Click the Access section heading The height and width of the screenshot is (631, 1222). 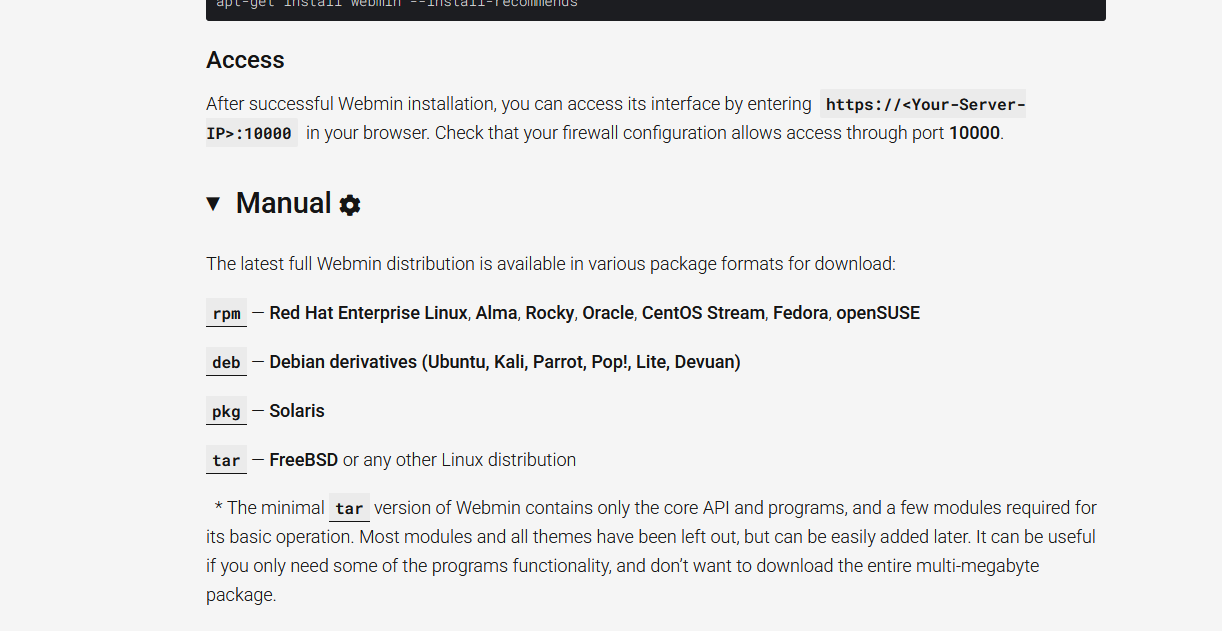click(x=245, y=60)
